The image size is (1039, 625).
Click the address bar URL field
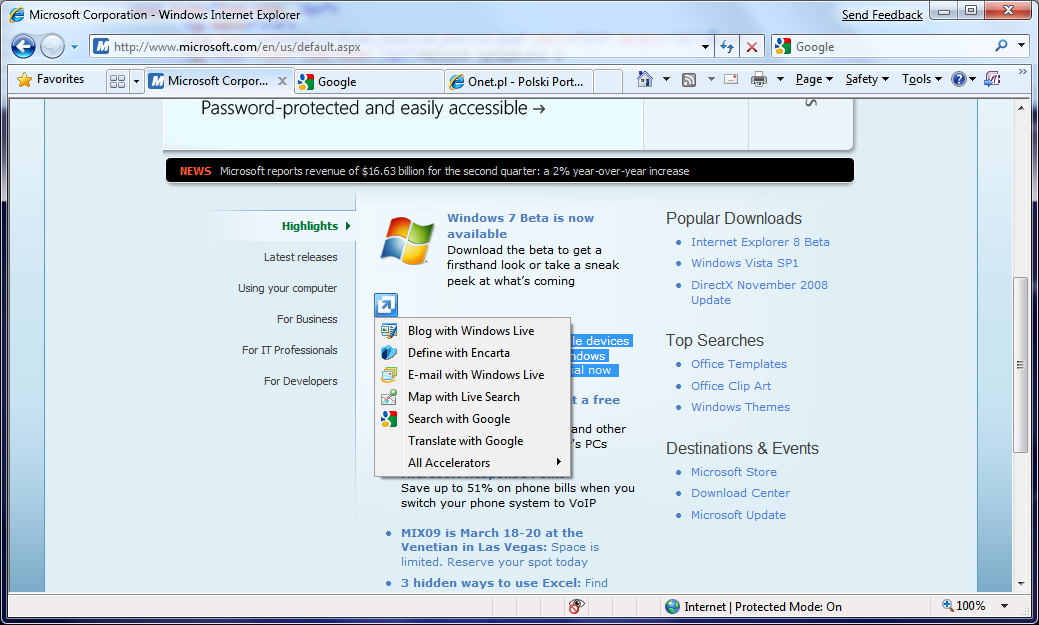(x=395, y=46)
